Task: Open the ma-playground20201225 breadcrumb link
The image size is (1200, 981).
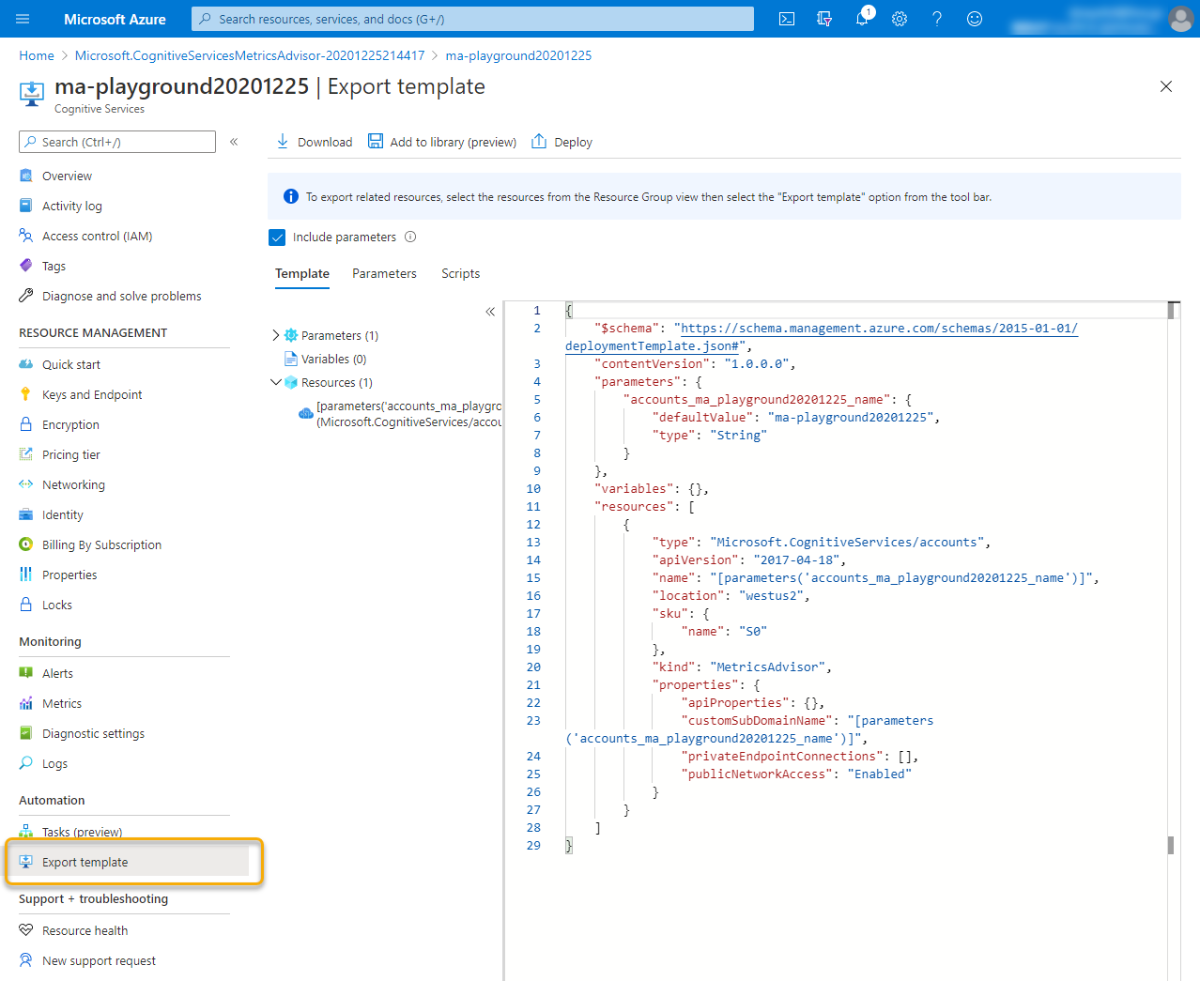Action: 519,56
